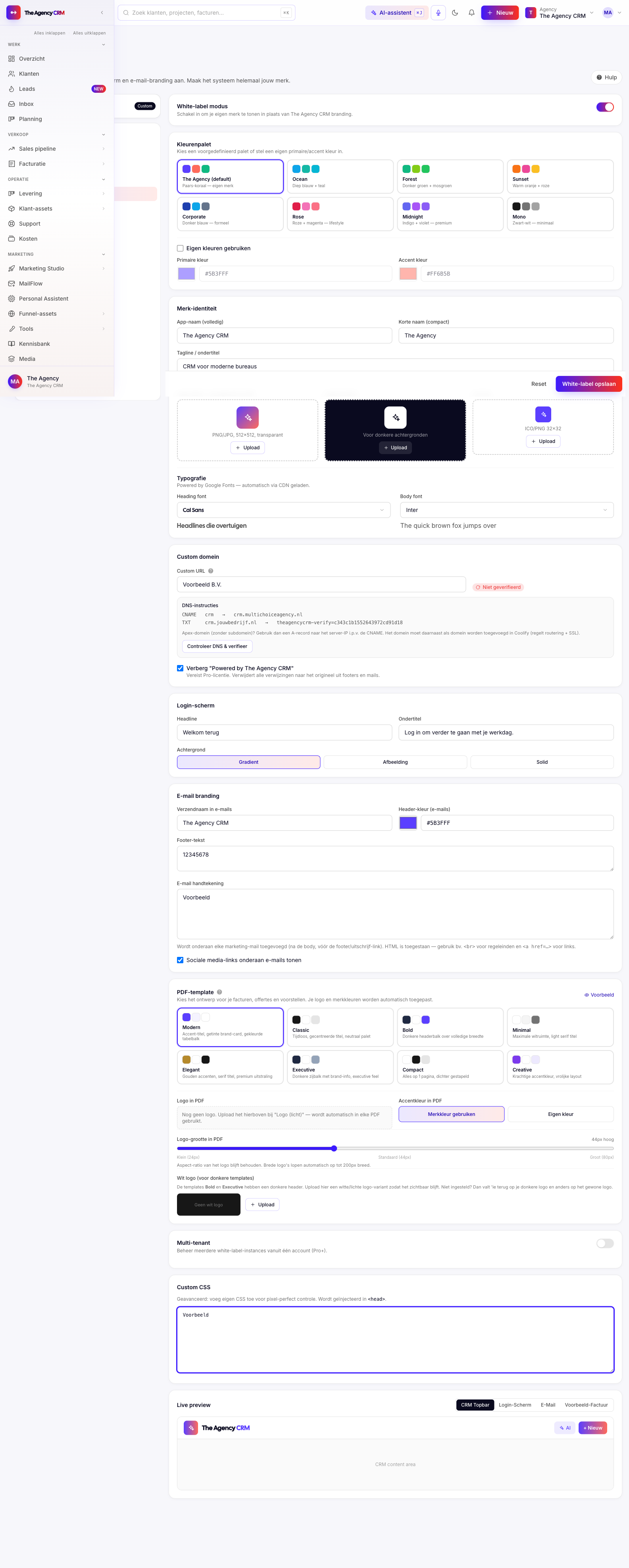Choose Eigen kleur for PDF accent
This screenshot has width=629, height=1568.
tap(560, 1114)
